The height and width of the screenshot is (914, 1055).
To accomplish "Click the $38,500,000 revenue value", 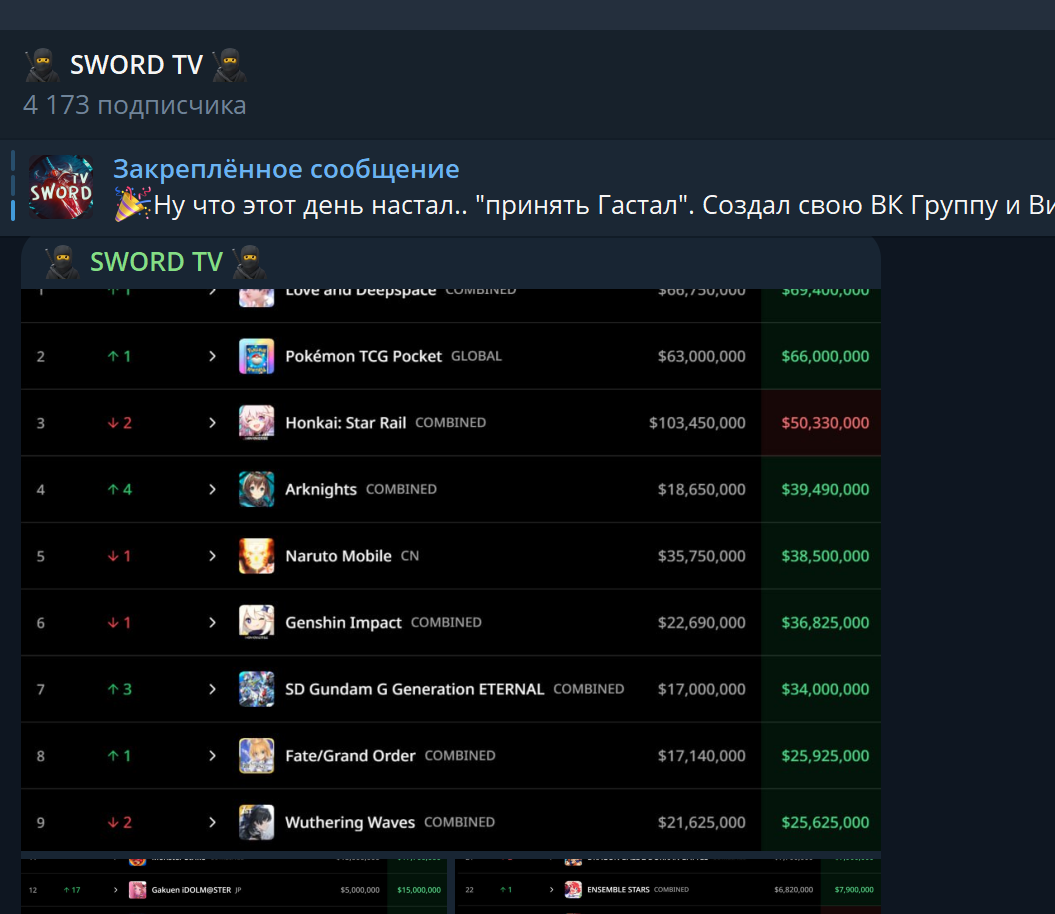I will tap(825, 556).
